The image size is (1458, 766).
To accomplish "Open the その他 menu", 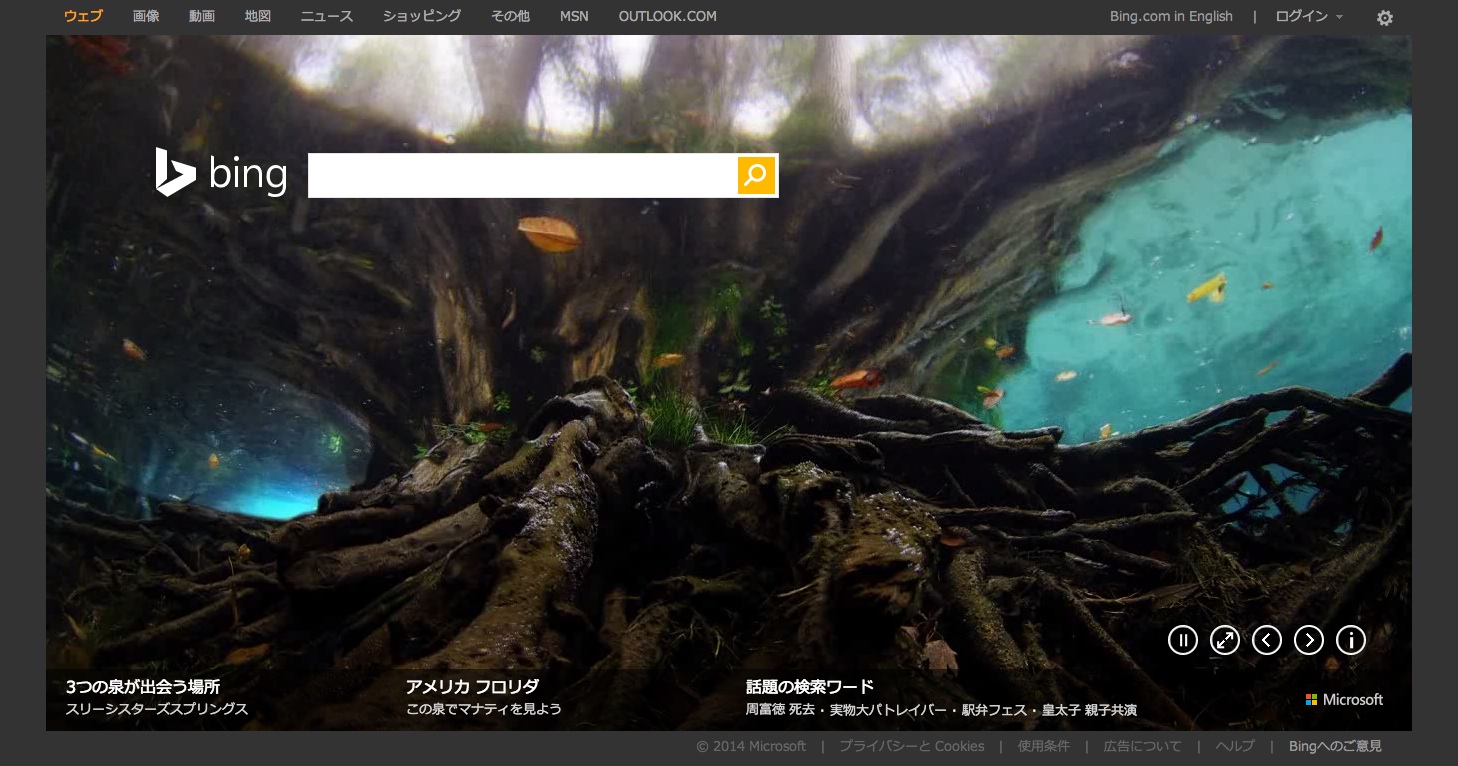I will [x=510, y=16].
